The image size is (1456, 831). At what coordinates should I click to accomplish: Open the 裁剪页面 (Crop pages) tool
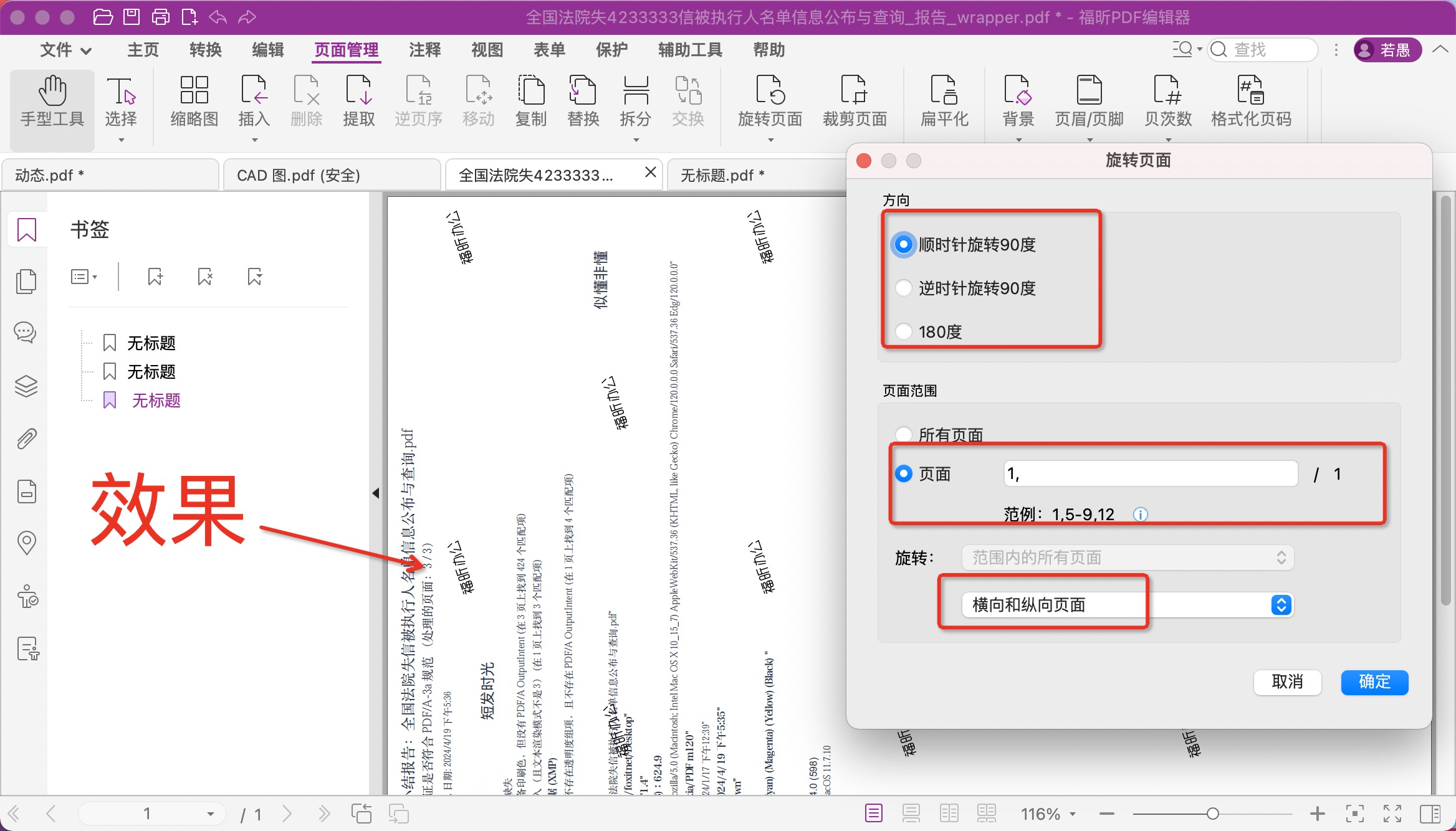(854, 100)
